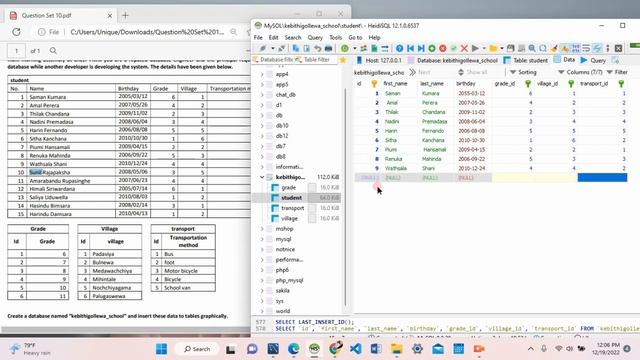Image resolution: width=640 pixels, height=360 pixels.
Task: Go to last row with the blue Last icon
Action: coord(421,49)
